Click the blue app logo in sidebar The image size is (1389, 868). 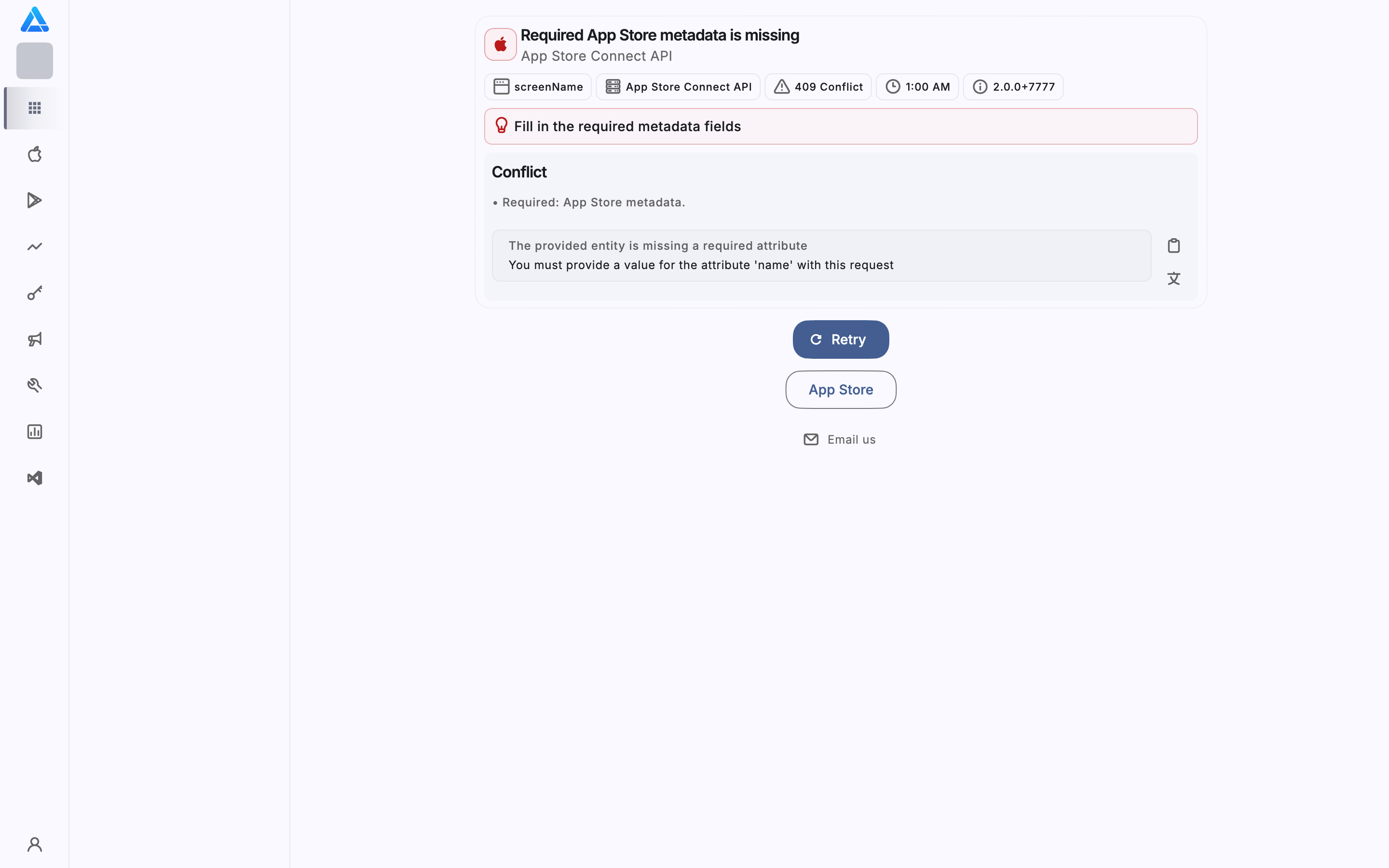[x=34, y=19]
